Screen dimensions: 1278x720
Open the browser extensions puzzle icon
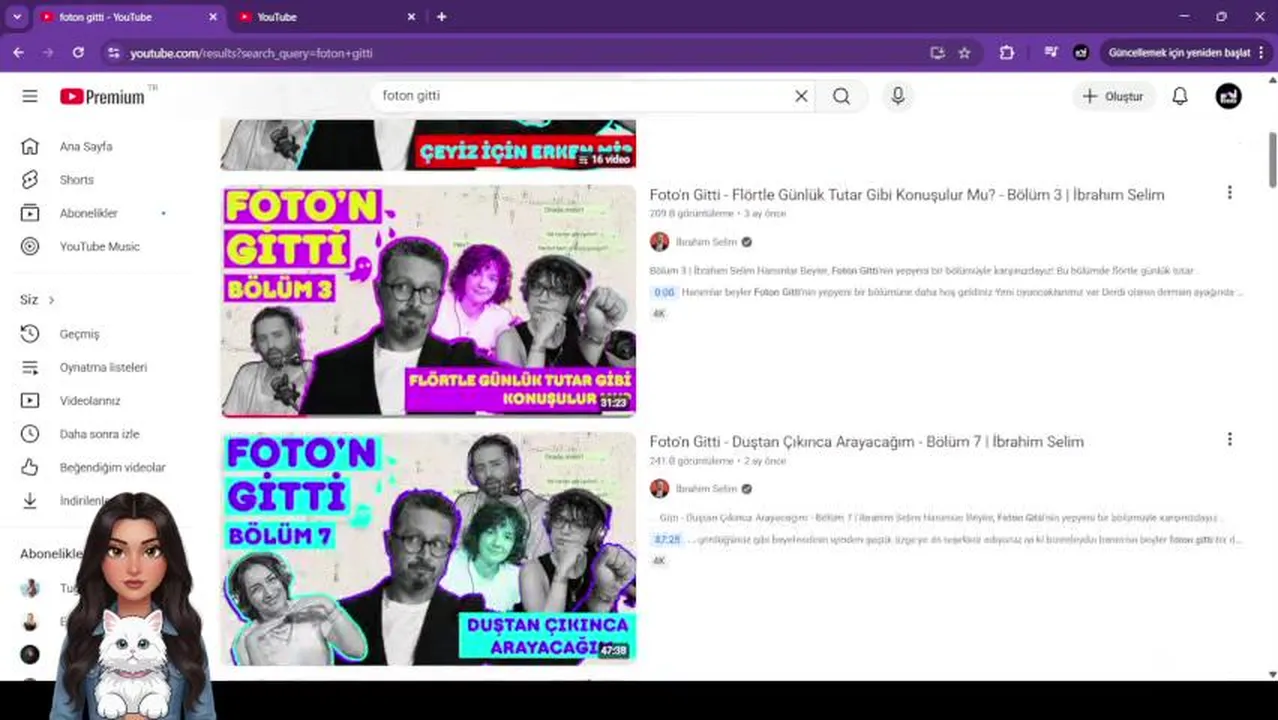point(1007,53)
